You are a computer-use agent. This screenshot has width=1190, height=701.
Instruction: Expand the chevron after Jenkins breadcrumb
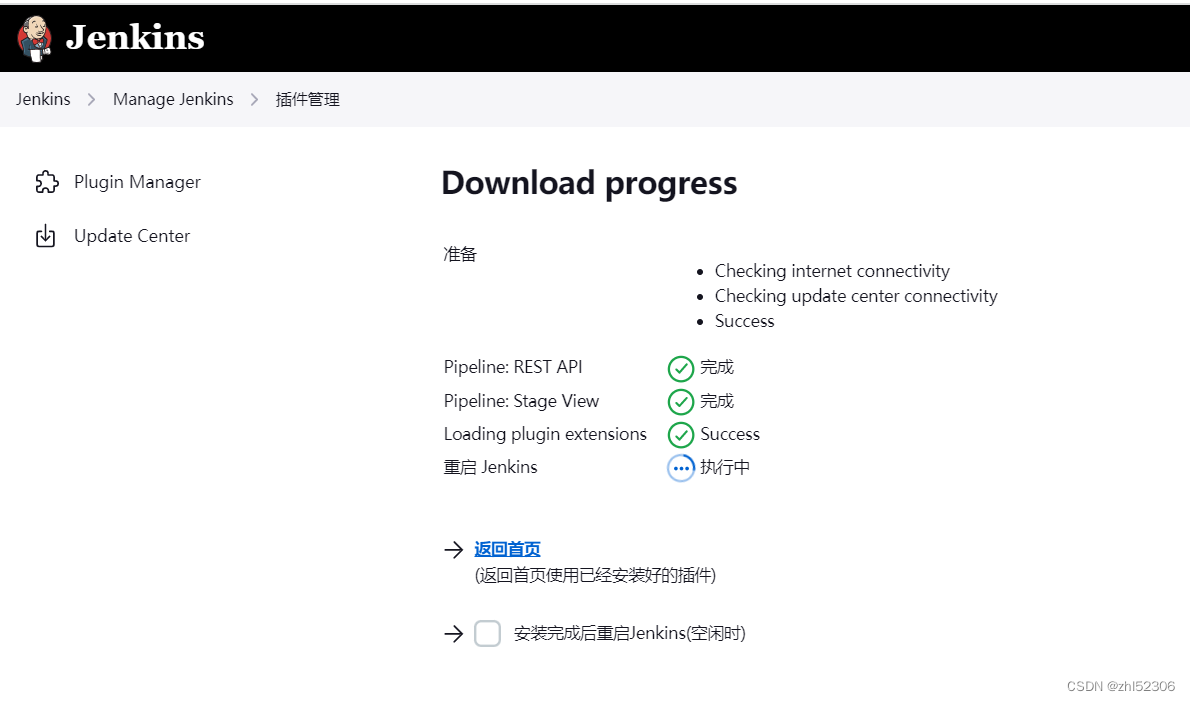pyautogui.click(x=91, y=99)
